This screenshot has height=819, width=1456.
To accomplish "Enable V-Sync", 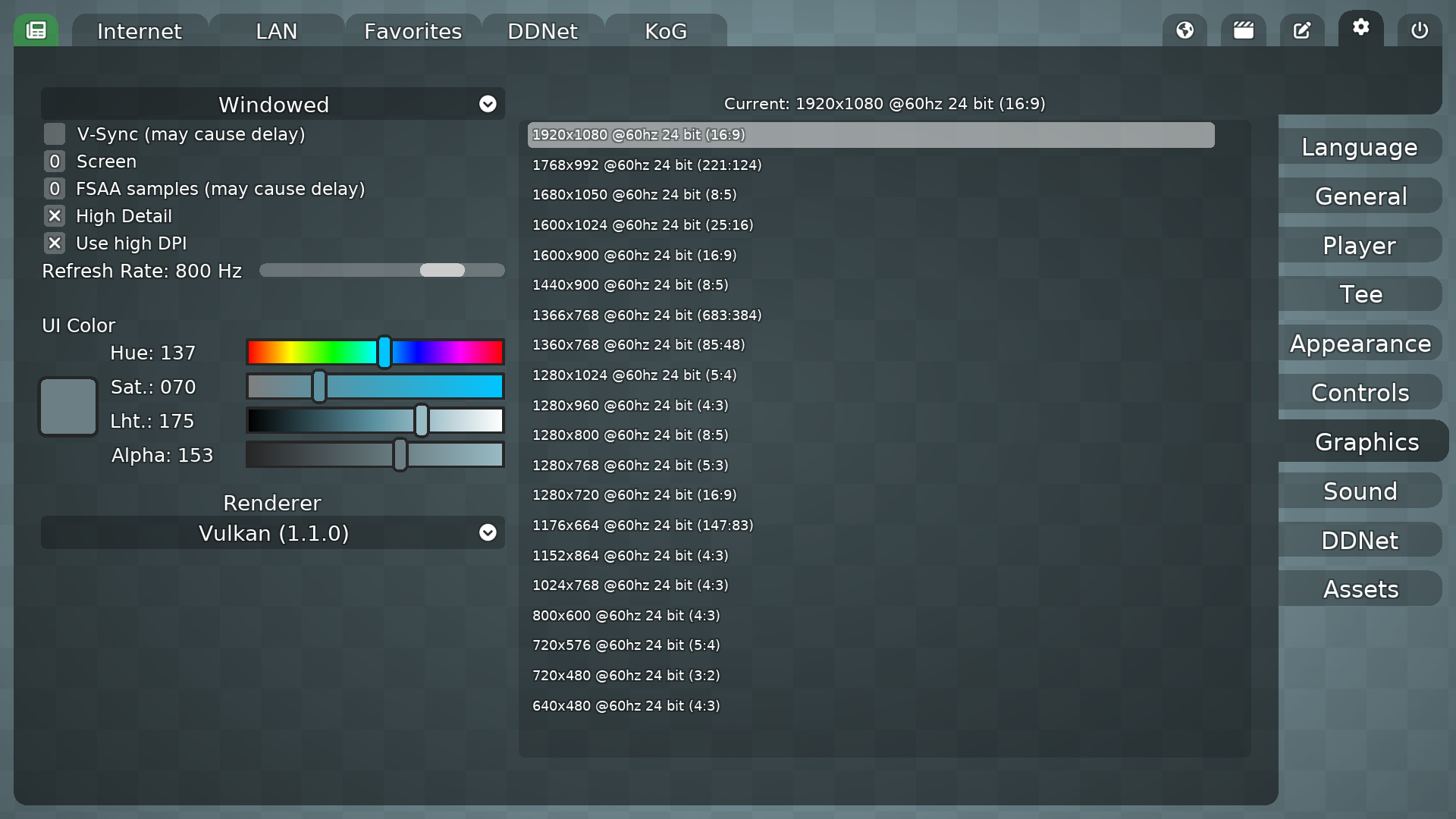I will tap(54, 133).
